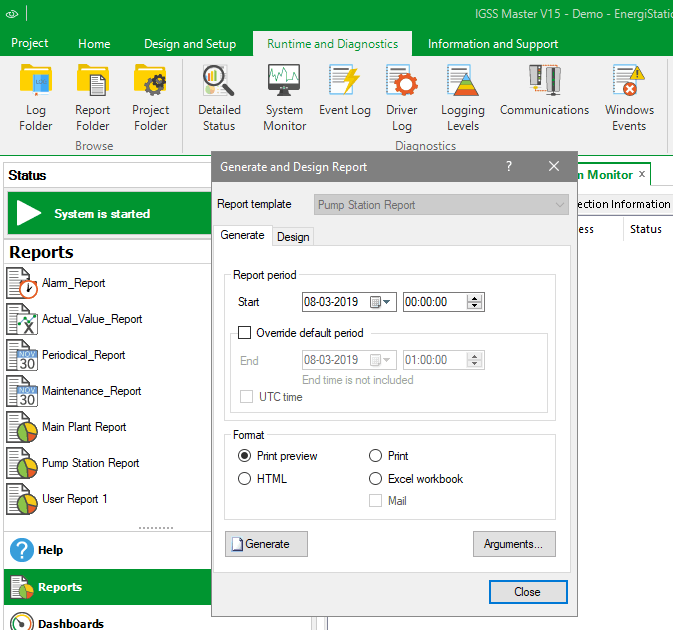673x630 pixels.
Task: Click the Start time spinner arrows
Action: point(475,302)
